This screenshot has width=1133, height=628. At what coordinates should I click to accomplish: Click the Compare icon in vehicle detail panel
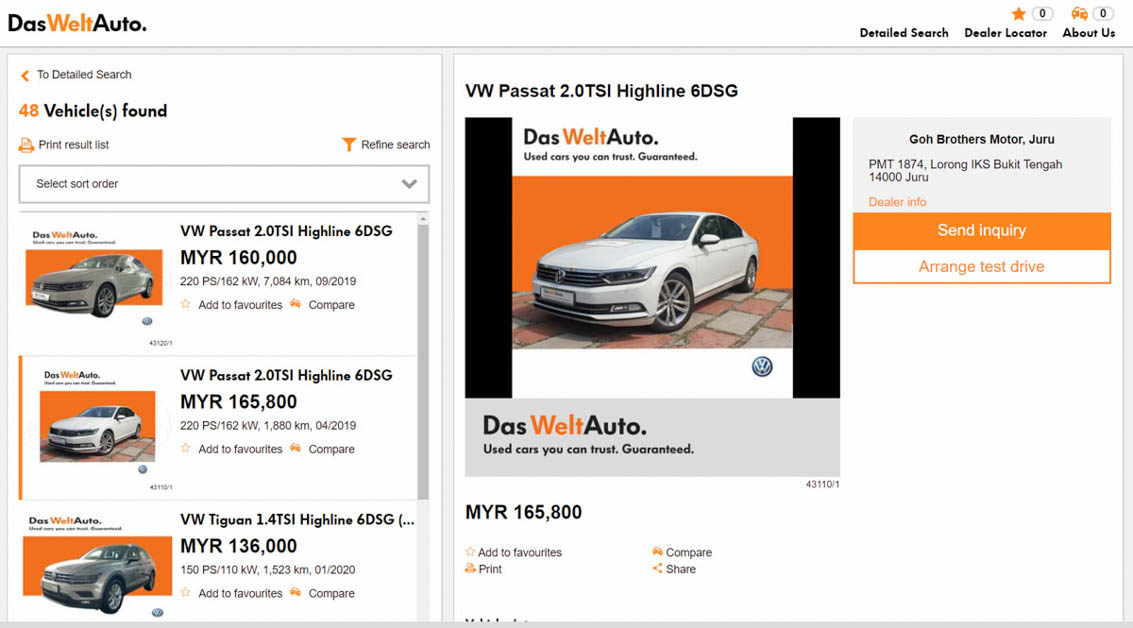pos(658,552)
